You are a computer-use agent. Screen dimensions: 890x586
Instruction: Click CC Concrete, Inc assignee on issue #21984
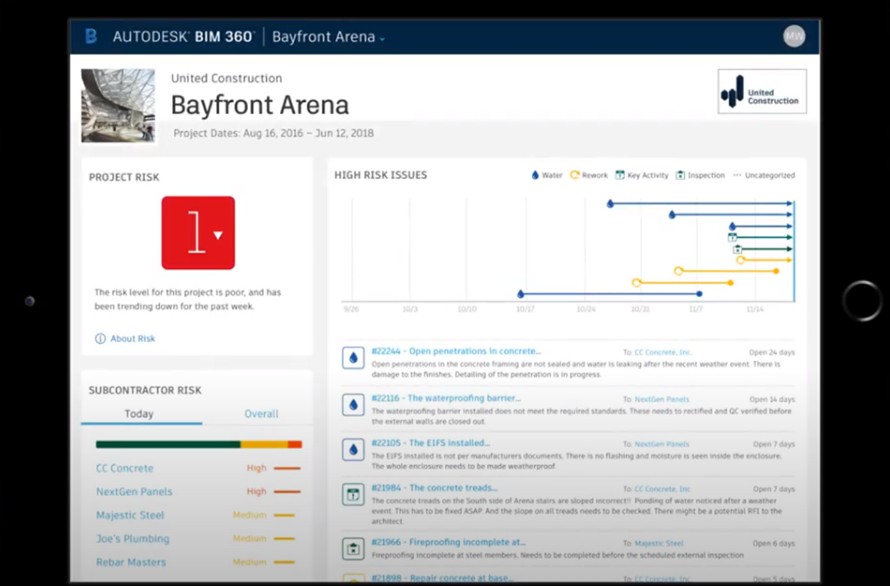pos(662,489)
